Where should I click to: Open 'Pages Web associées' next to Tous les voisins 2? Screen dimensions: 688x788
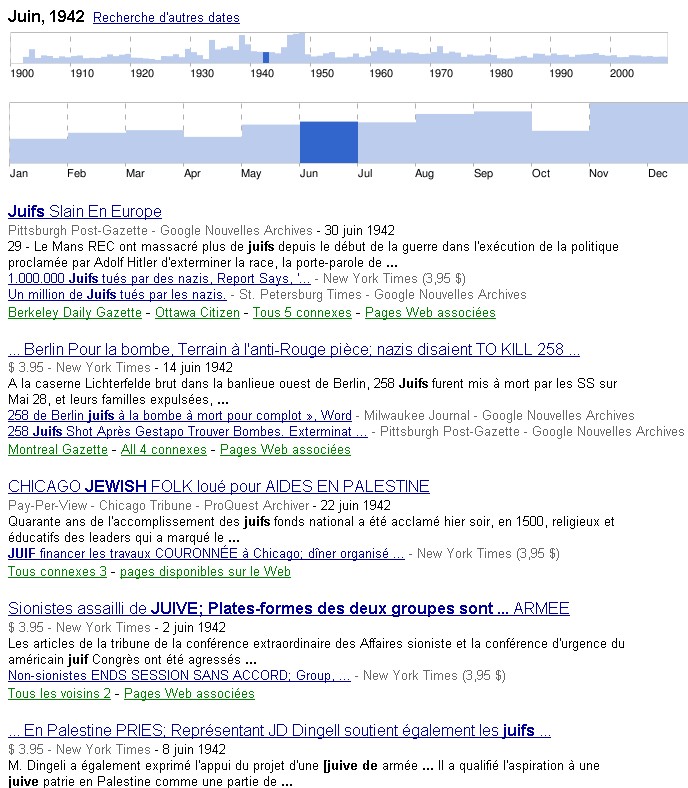[x=189, y=694]
